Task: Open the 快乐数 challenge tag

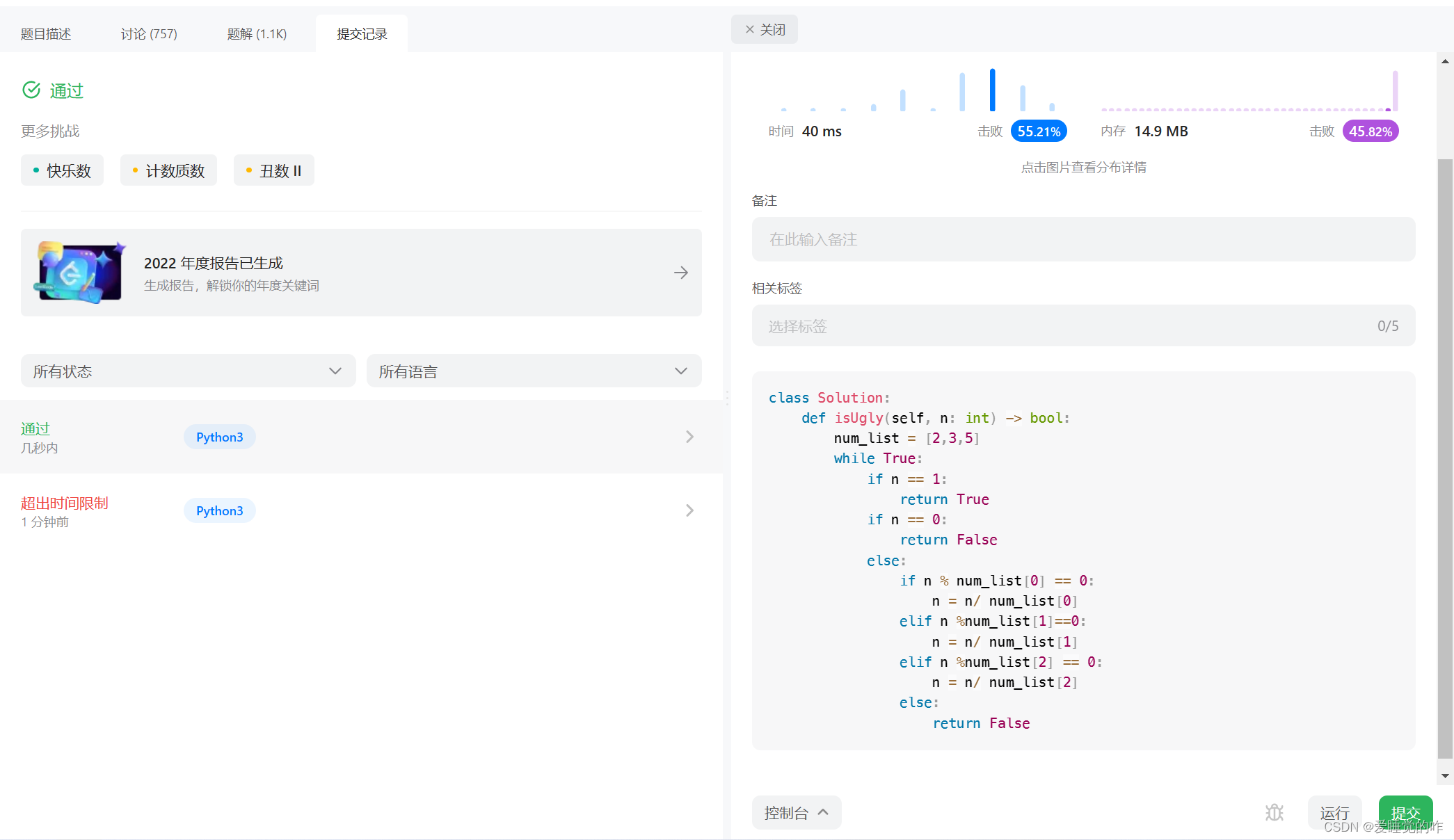Action: click(62, 170)
